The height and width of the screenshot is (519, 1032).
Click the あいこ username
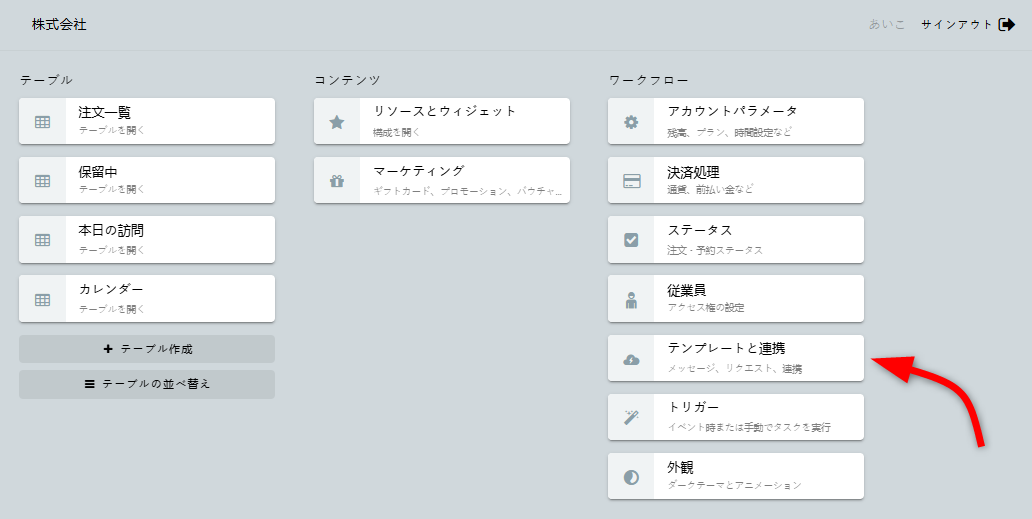point(887,24)
